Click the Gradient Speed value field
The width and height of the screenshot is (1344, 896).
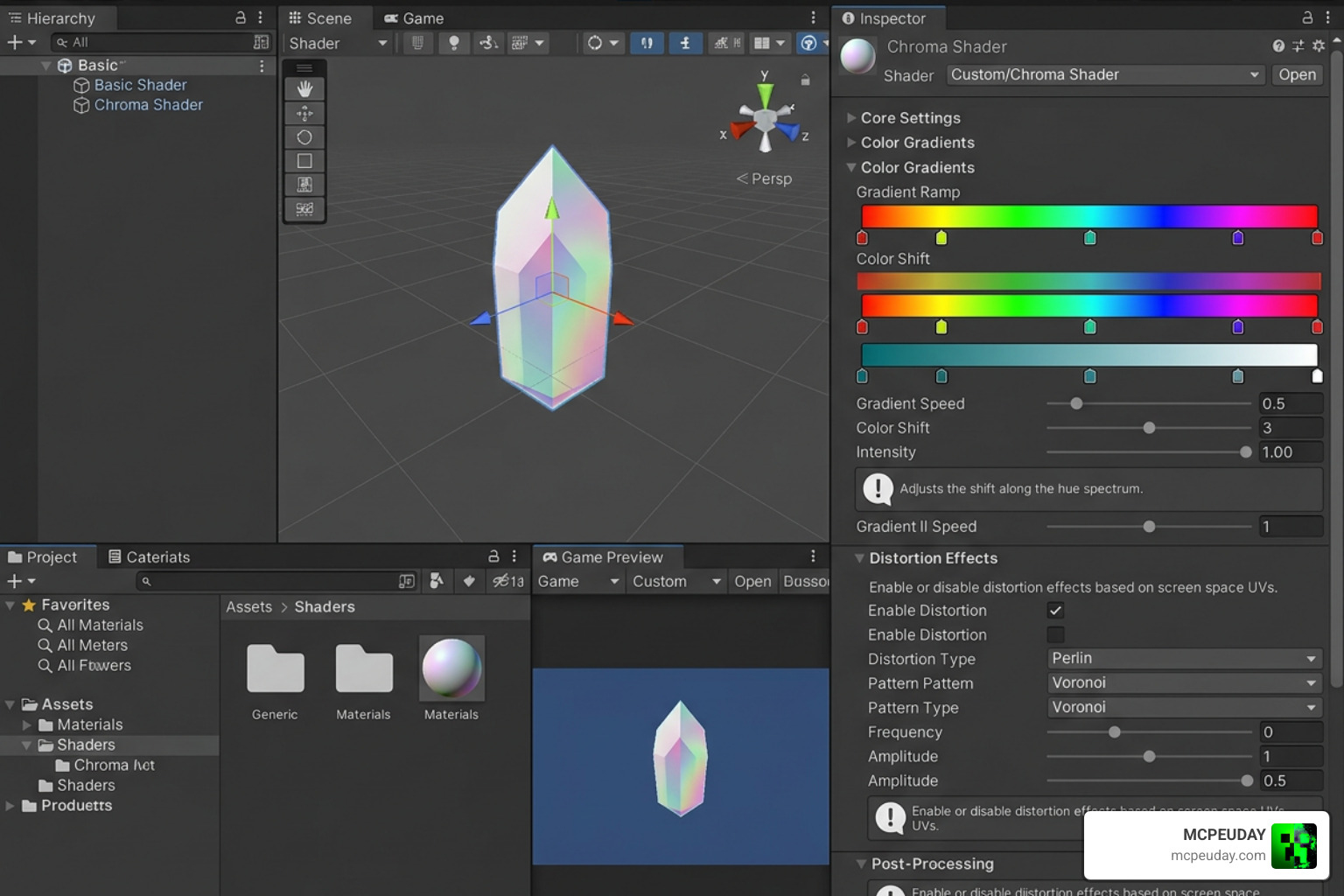(1291, 403)
